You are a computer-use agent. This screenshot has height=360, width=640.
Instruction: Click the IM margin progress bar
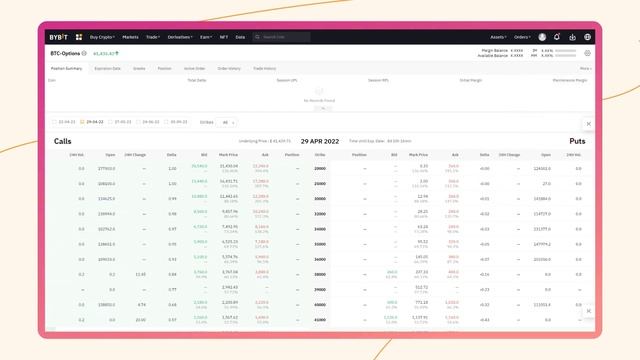pos(565,51)
